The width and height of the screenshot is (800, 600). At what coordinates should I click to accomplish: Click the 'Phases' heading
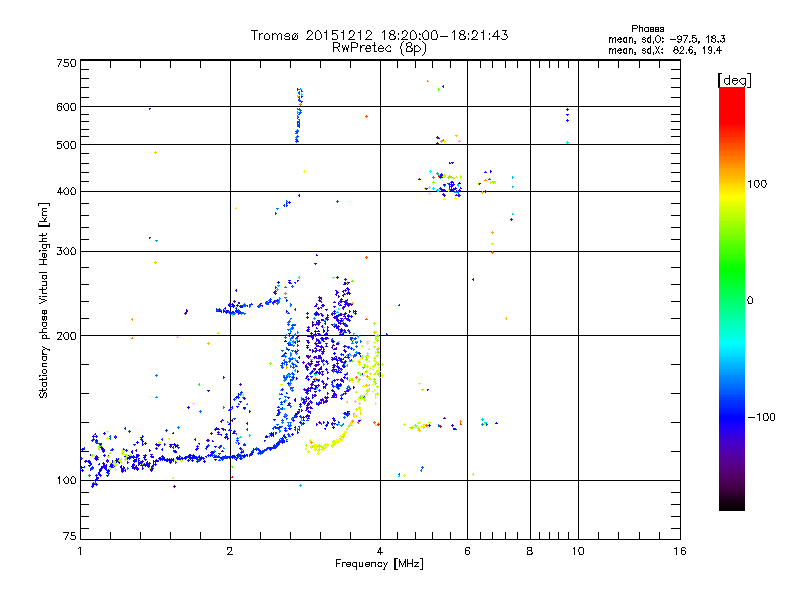(x=647, y=29)
